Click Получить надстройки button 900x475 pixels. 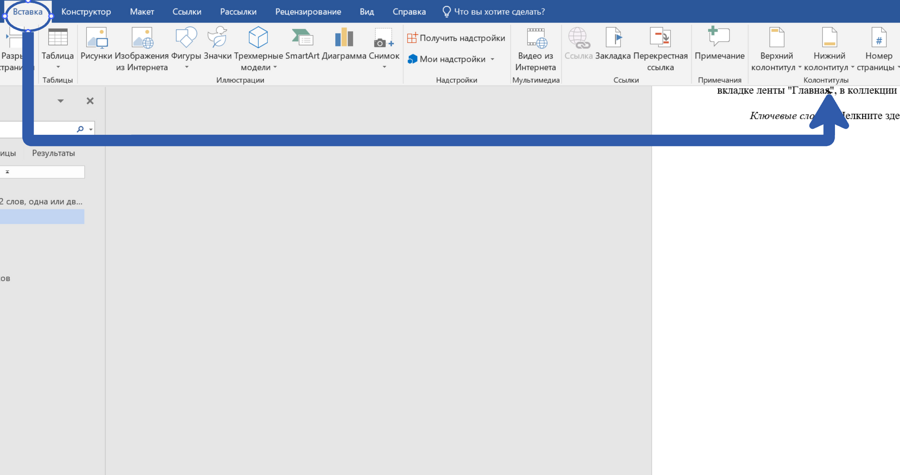pos(456,38)
